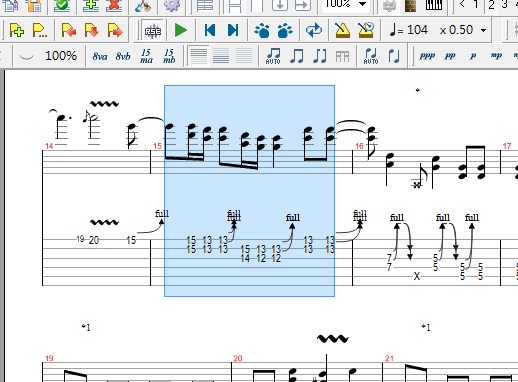Jump to the previous bar

click(x=210, y=31)
